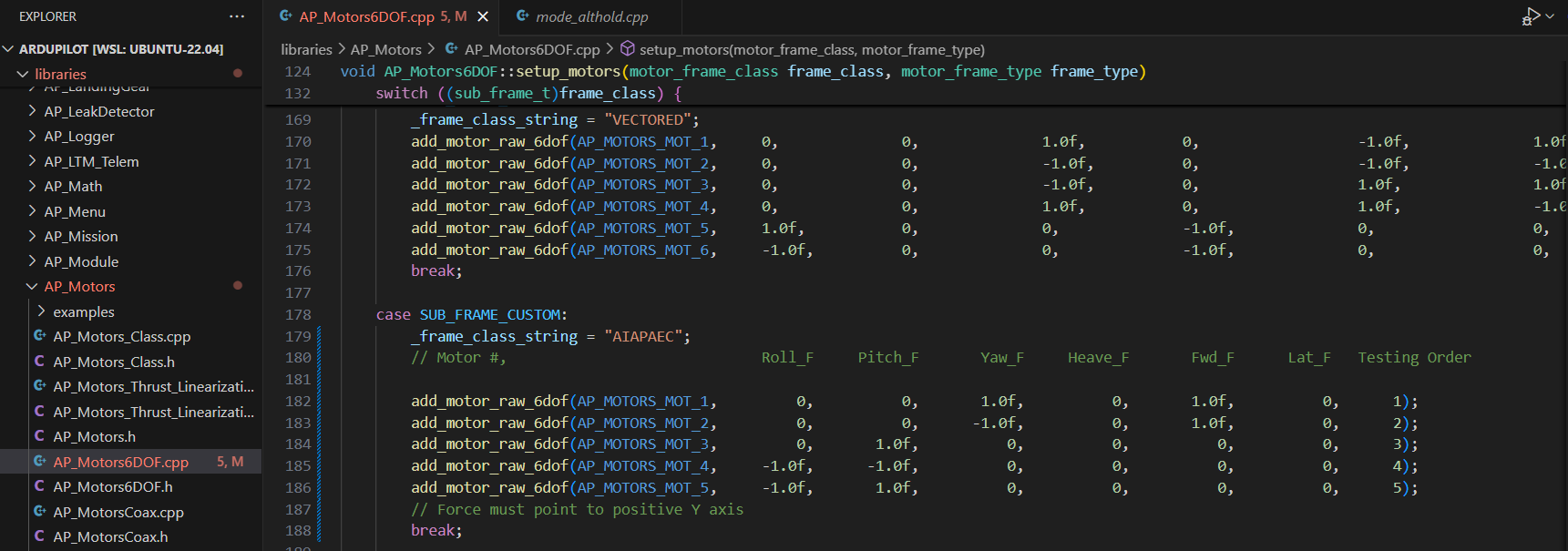Click the C++ icon on AP_Motors6DOF.cpp tab
The width and height of the screenshot is (1568, 551).
[x=285, y=16]
